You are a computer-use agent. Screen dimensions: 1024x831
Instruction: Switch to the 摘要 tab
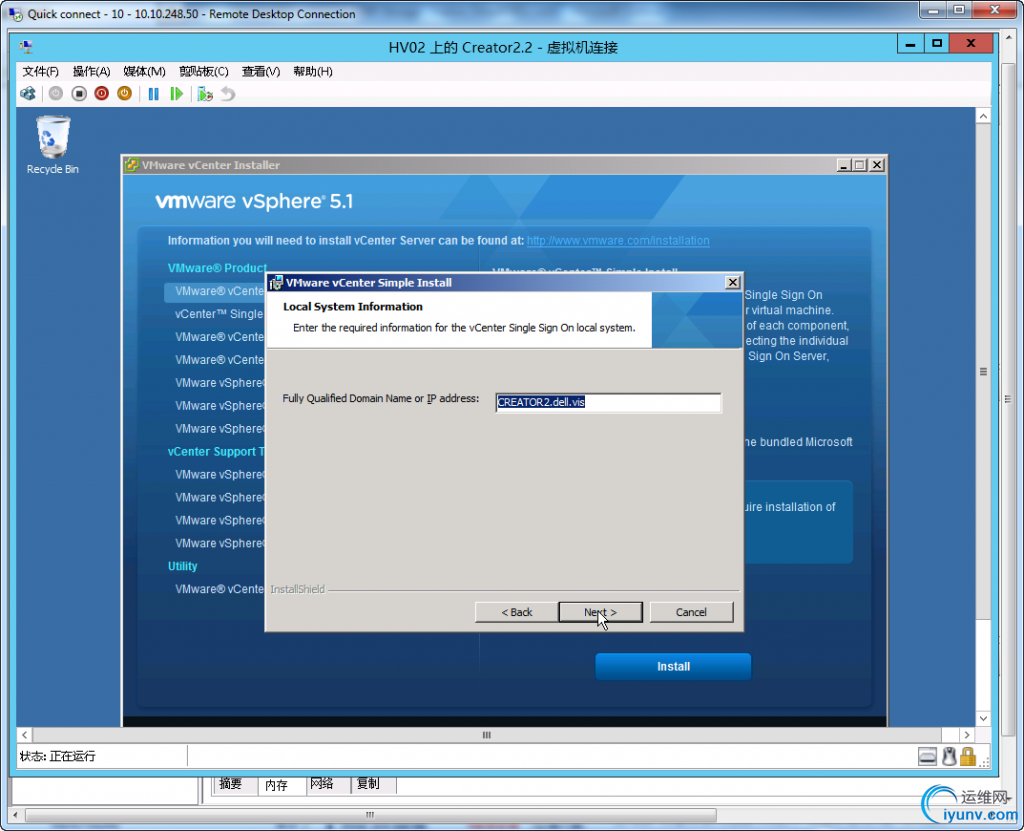(x=231, y=784)
